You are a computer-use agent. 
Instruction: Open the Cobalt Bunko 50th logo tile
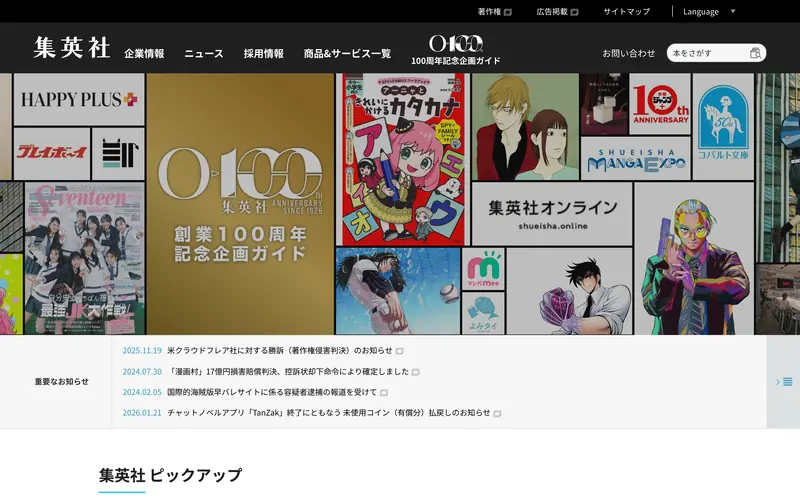click(723, 127)
